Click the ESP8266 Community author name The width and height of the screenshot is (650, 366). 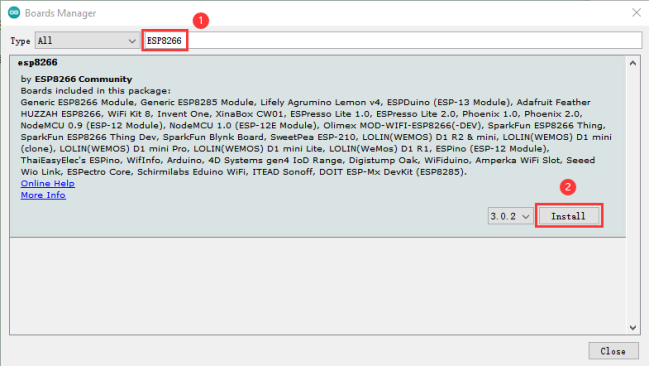point(83,79)
